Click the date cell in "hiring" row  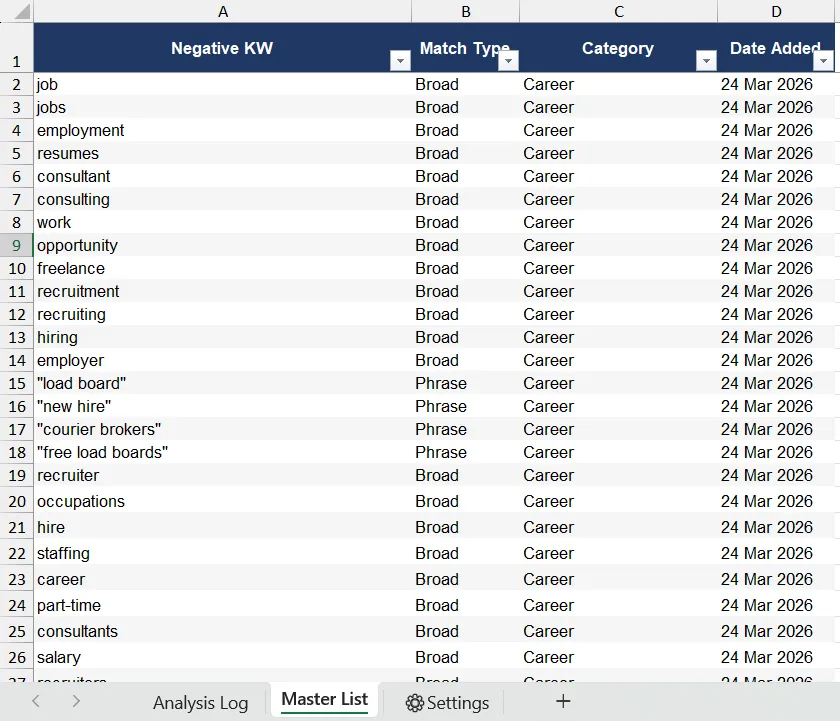click(776, 337)
